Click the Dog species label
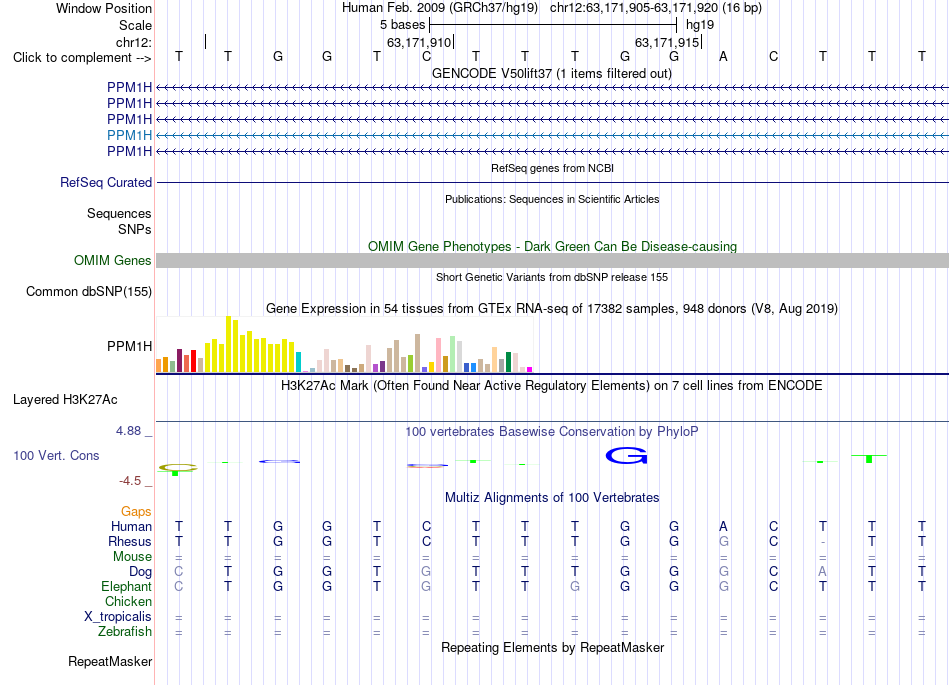950x685 pixels. click(x=140, y=572)
